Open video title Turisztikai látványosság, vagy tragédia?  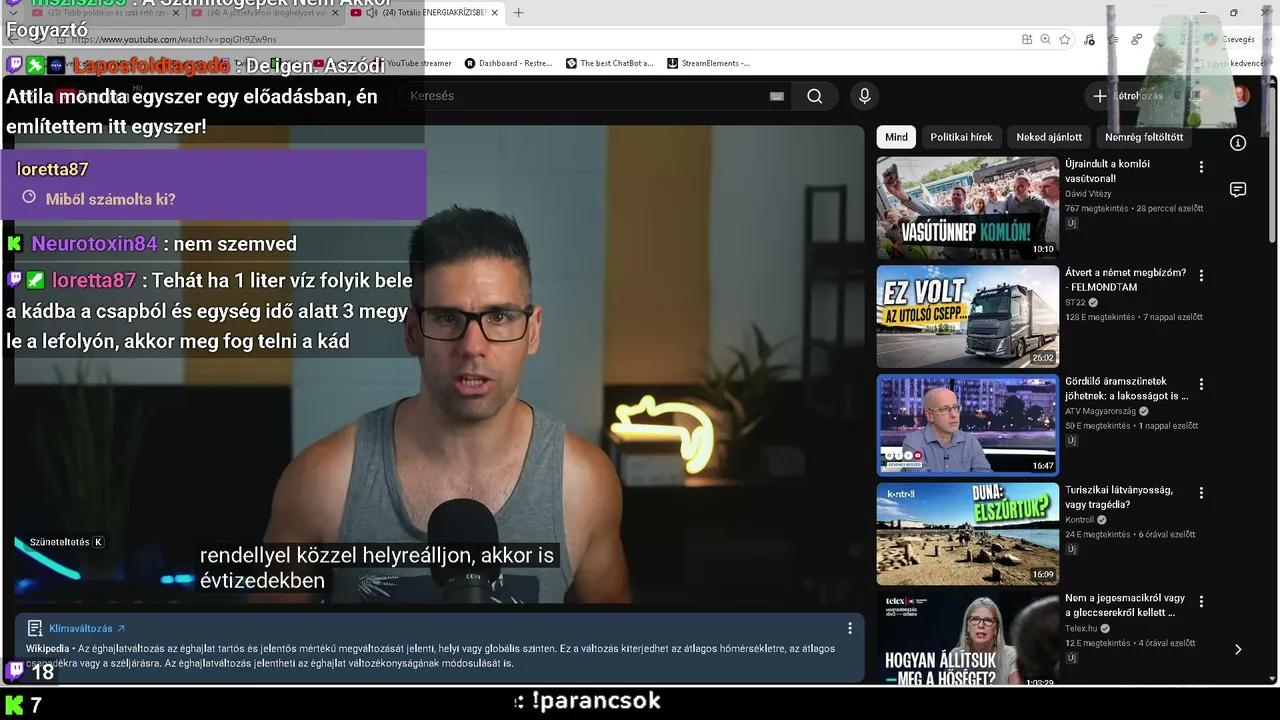pos(1119,497)
